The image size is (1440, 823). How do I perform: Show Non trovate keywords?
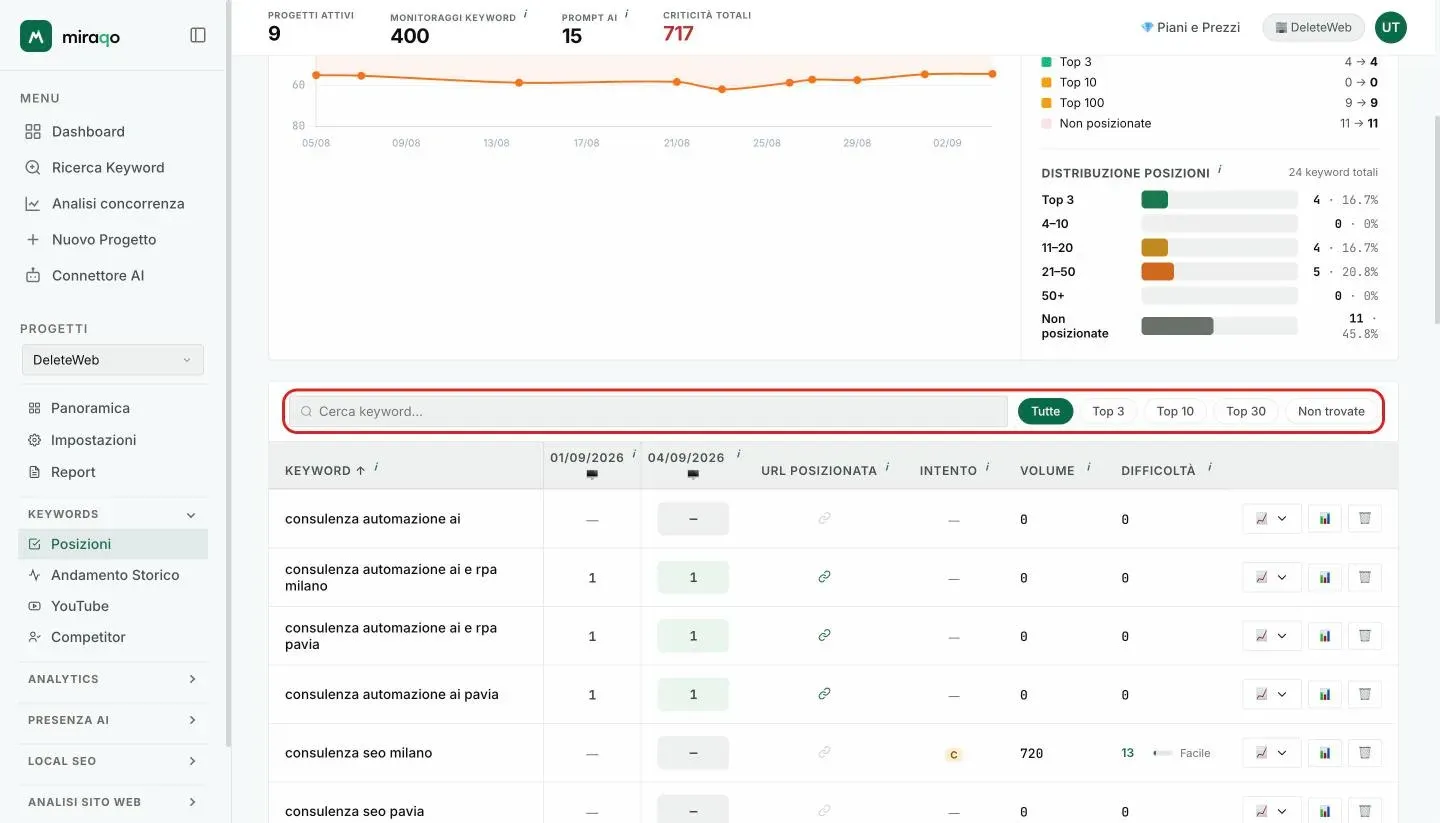[1331, 411]
